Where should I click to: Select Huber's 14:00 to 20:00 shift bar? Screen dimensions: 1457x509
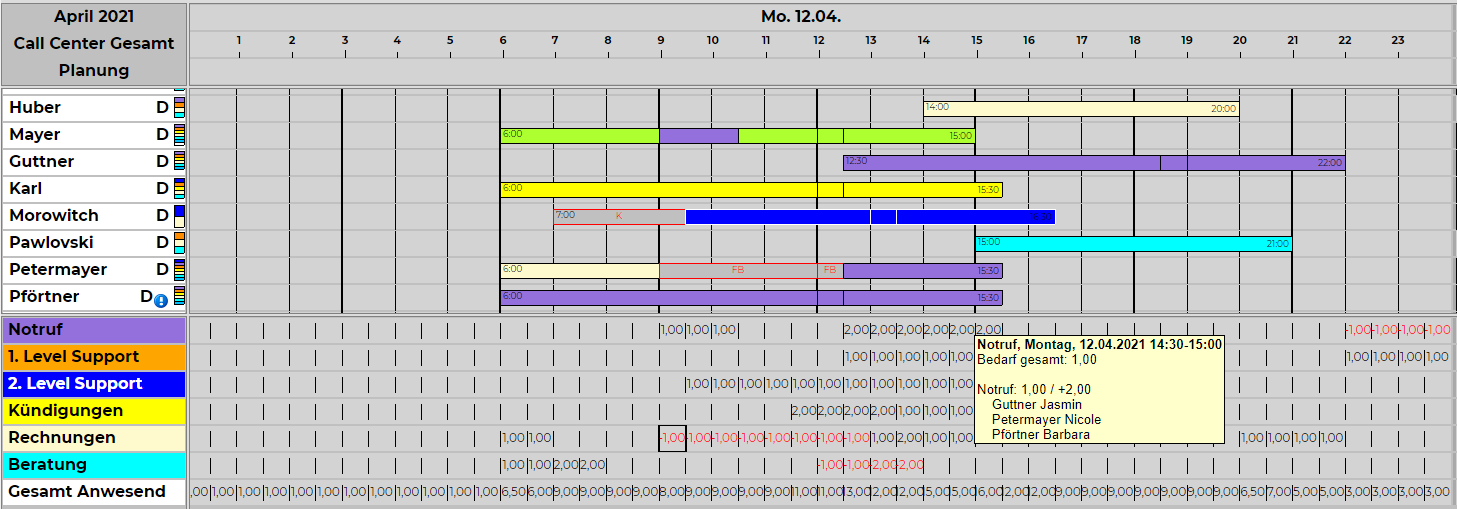tap(1080, 108)
